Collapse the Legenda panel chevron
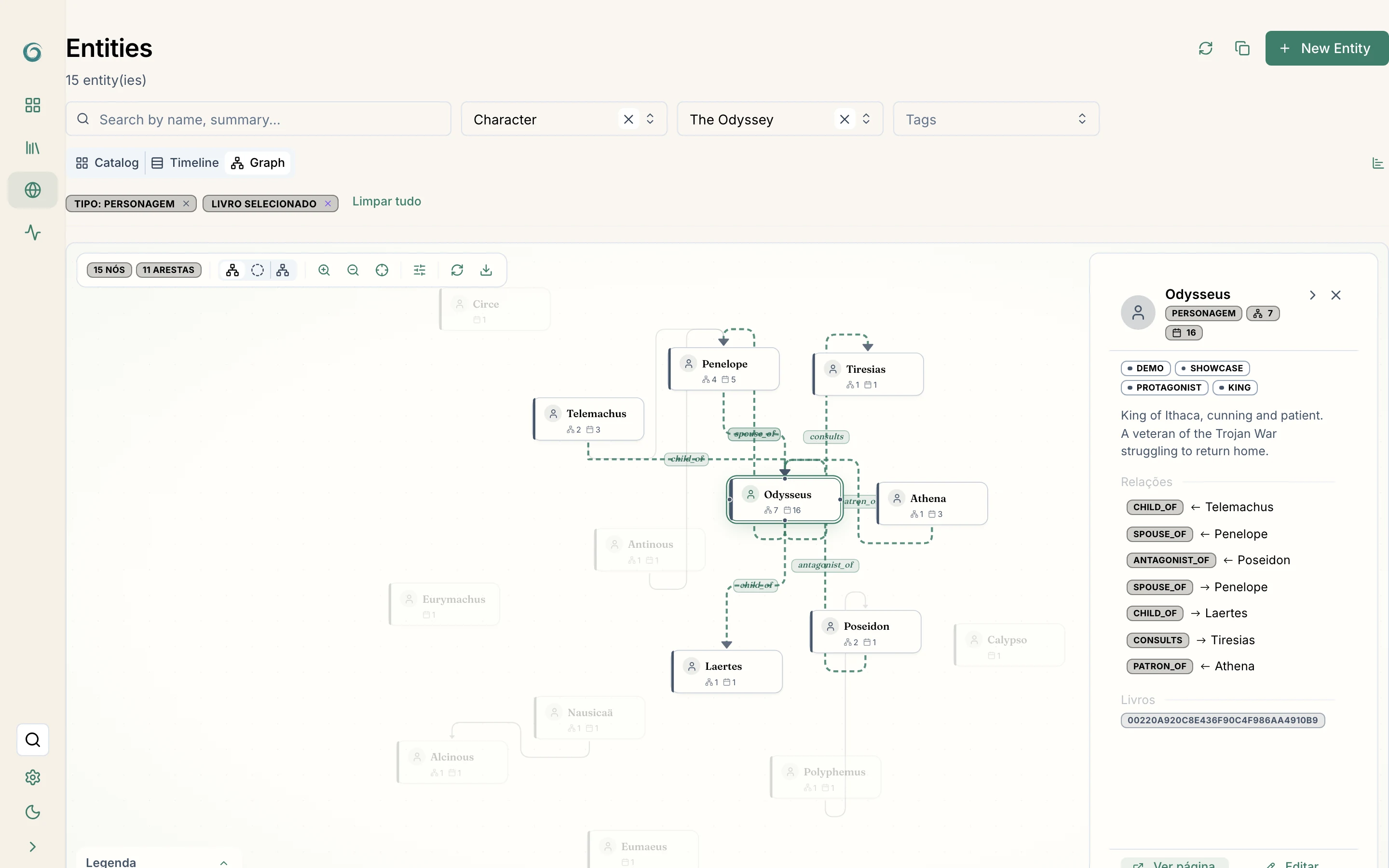 pos(224,862)
